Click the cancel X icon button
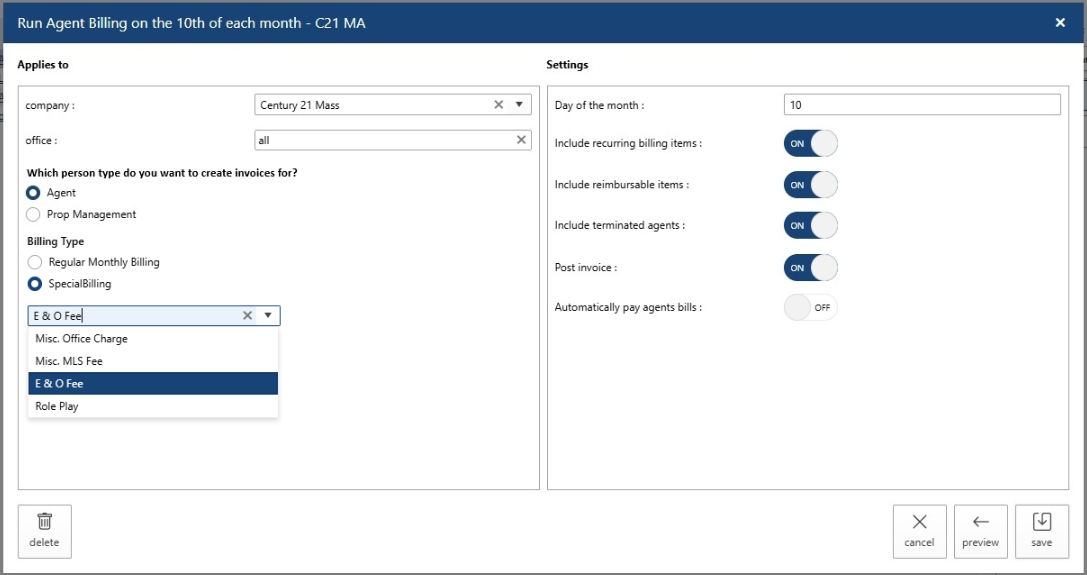 pyautogui.click(x=919, y=522)
